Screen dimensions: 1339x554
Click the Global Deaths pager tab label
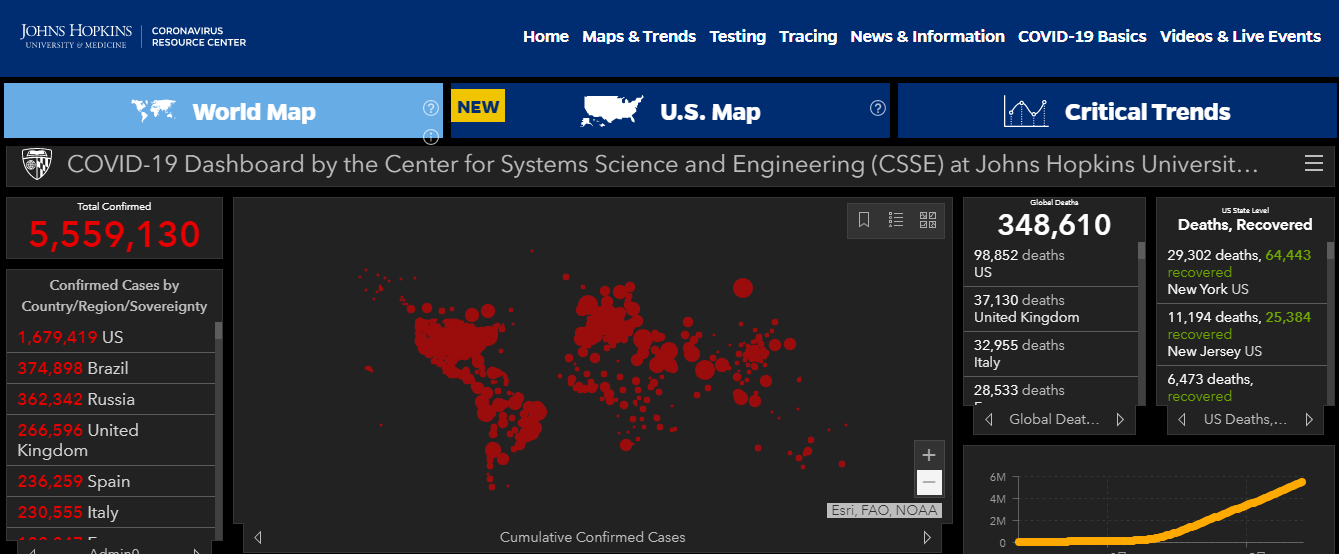(1054, 419)
